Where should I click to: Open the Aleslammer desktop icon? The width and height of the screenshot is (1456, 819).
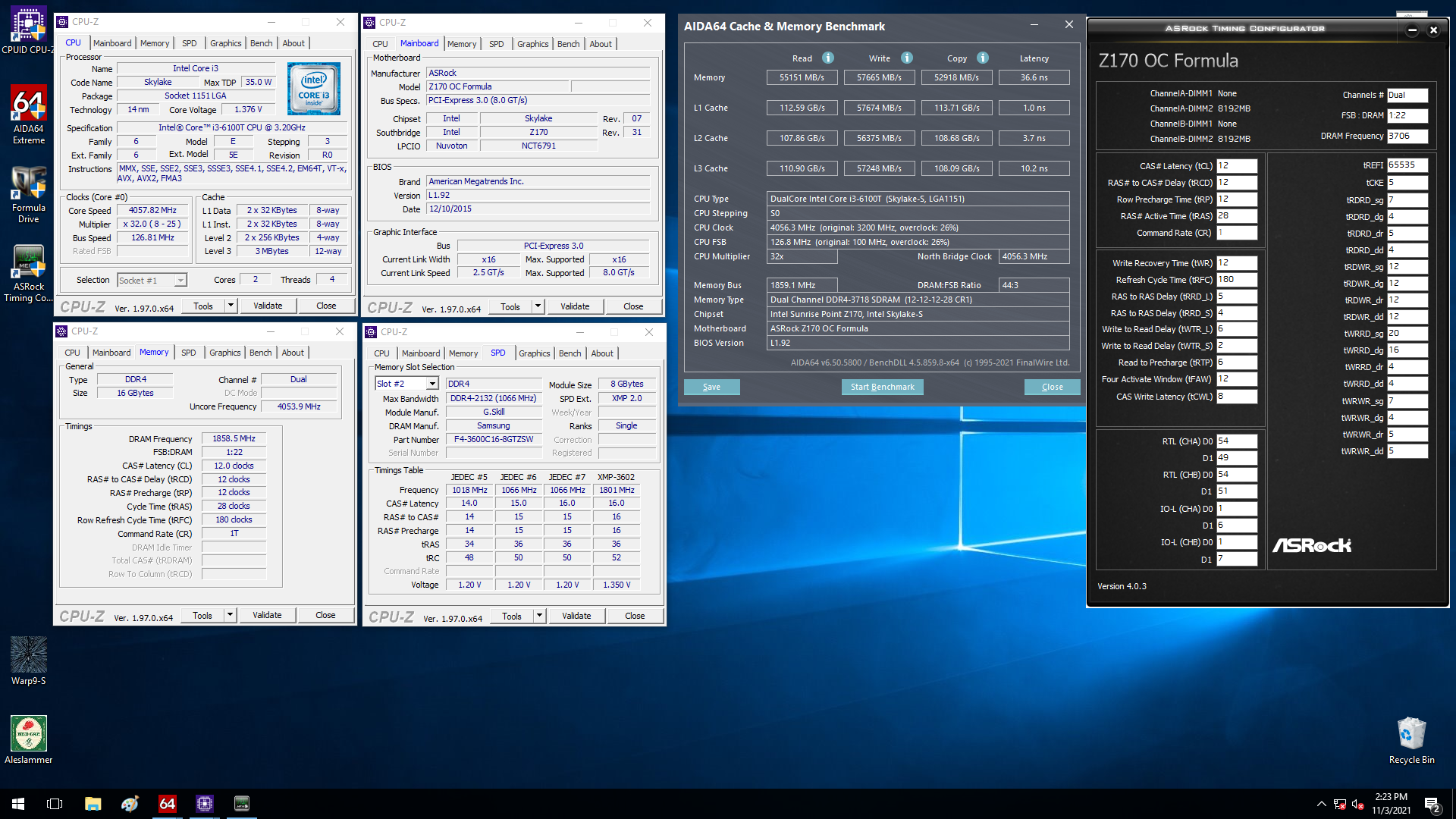(28, 740)
